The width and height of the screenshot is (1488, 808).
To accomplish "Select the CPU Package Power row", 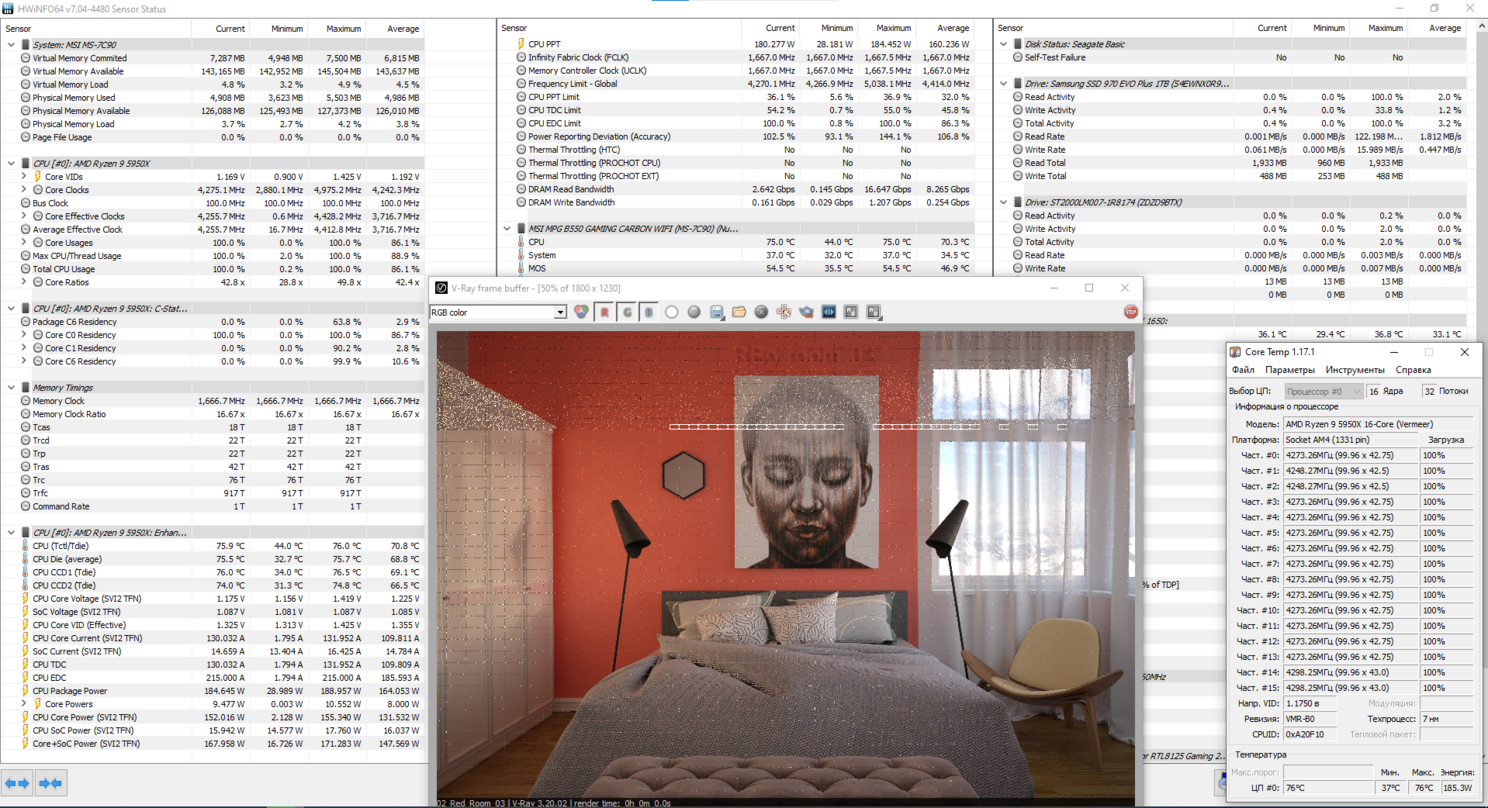I will pyautogui.click(x=213, y=691).
